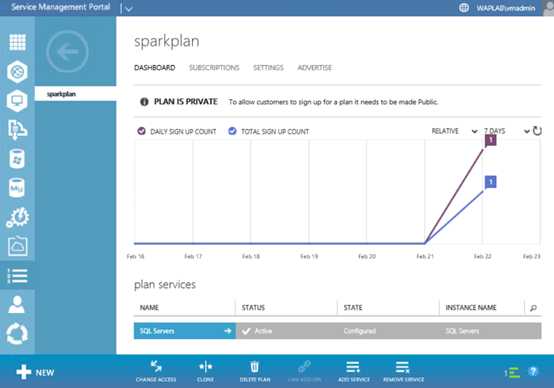Click the globe language icon in header

(464, 8)
